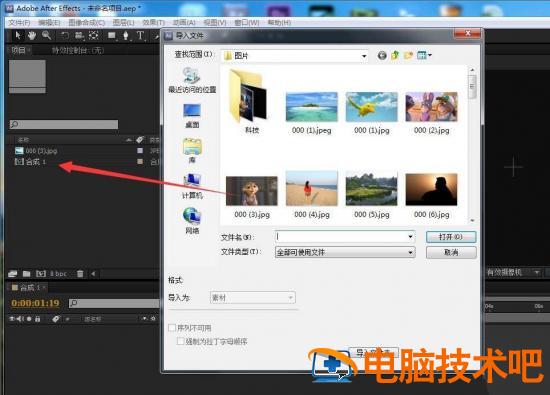Toggle force alphabetical order checkbox
This screenshot has height=395, width=550.
coord(180,341)
